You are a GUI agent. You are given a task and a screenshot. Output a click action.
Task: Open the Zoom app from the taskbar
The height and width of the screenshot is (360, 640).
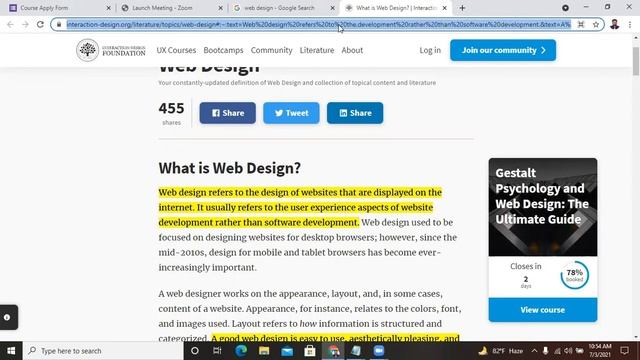click(x=379, y=351)
